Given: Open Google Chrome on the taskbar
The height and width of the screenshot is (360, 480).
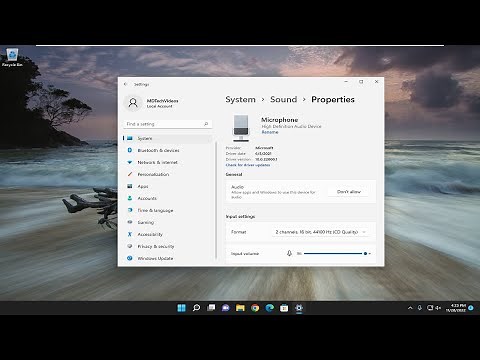Looking at the screenshot, I should pos(255,308).
